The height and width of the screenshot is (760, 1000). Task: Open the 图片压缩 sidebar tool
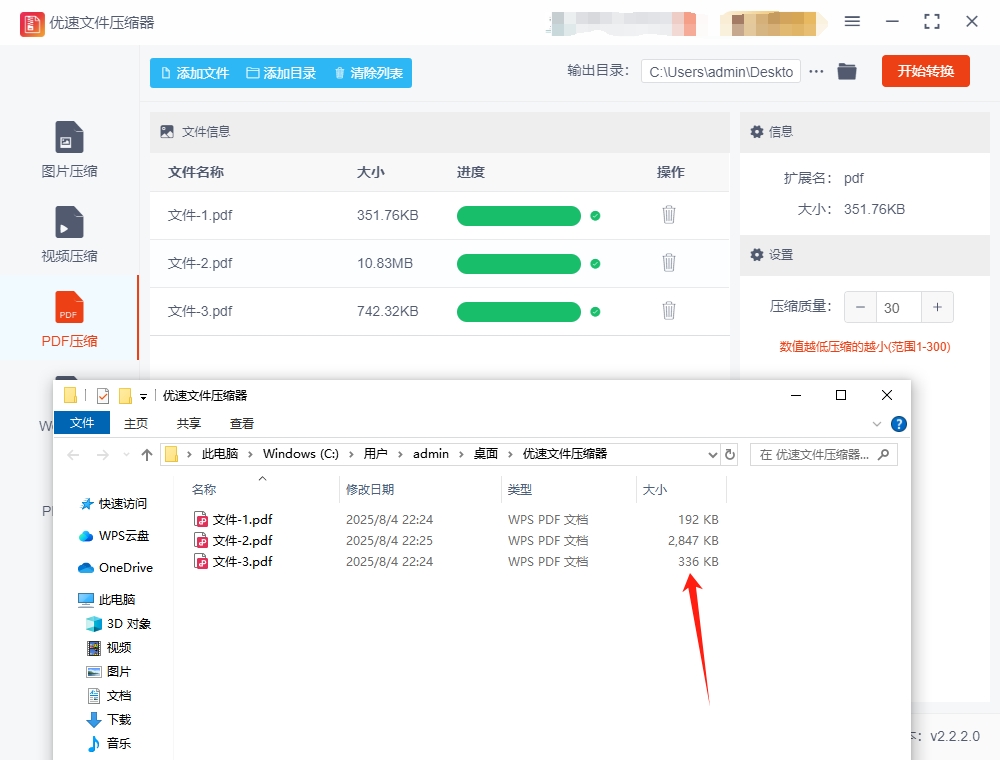(69, 149)
